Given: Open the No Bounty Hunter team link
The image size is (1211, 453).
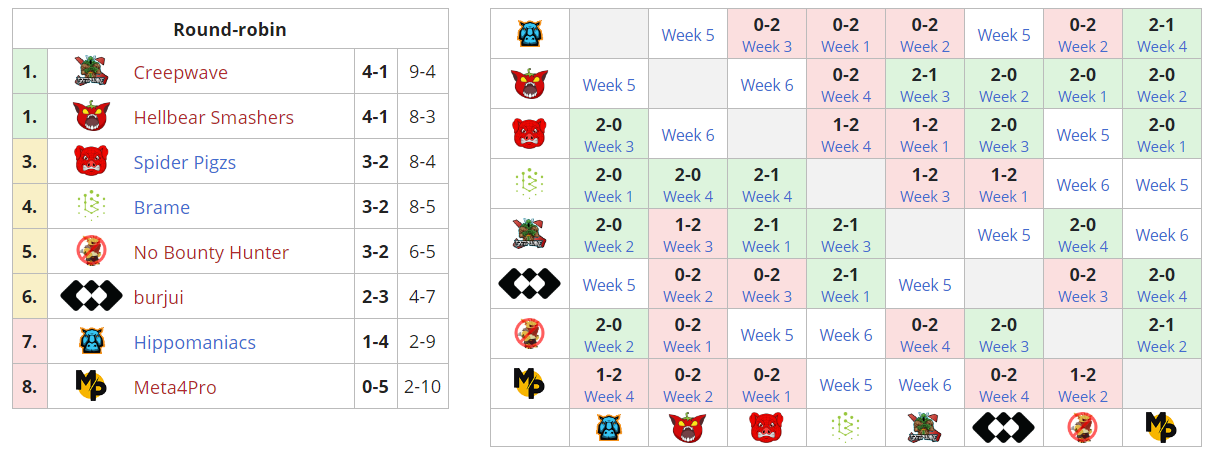Looking at the screenshot, I should click(211, 253).
